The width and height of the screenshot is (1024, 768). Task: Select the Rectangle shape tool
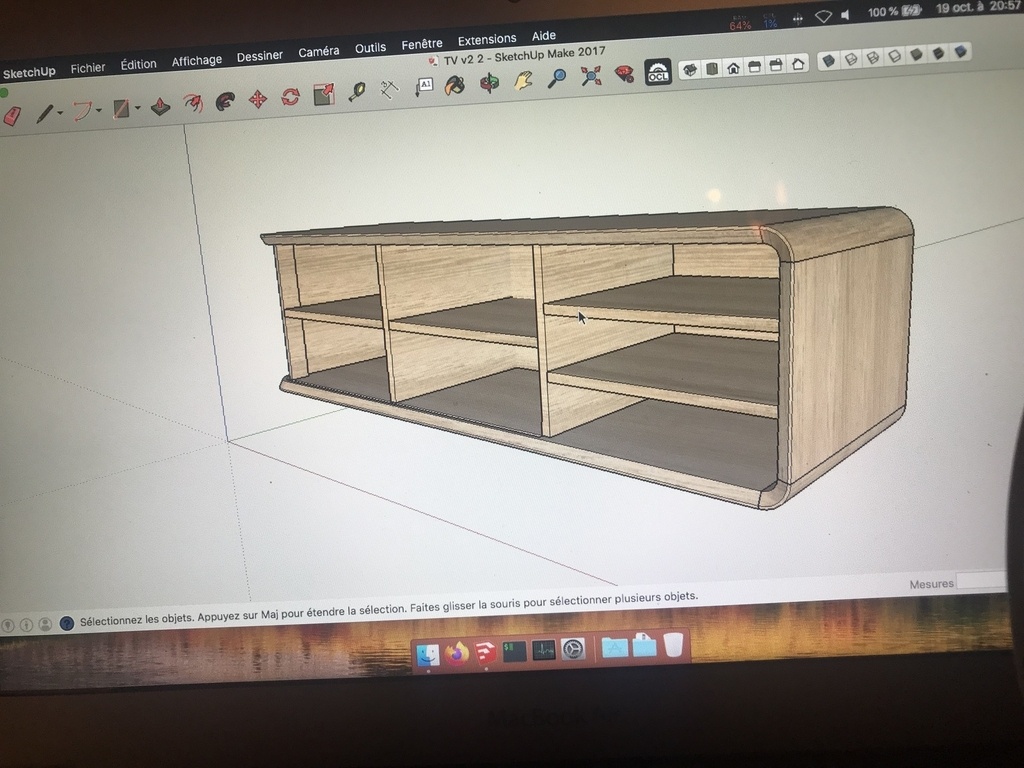tap(121, 108)
